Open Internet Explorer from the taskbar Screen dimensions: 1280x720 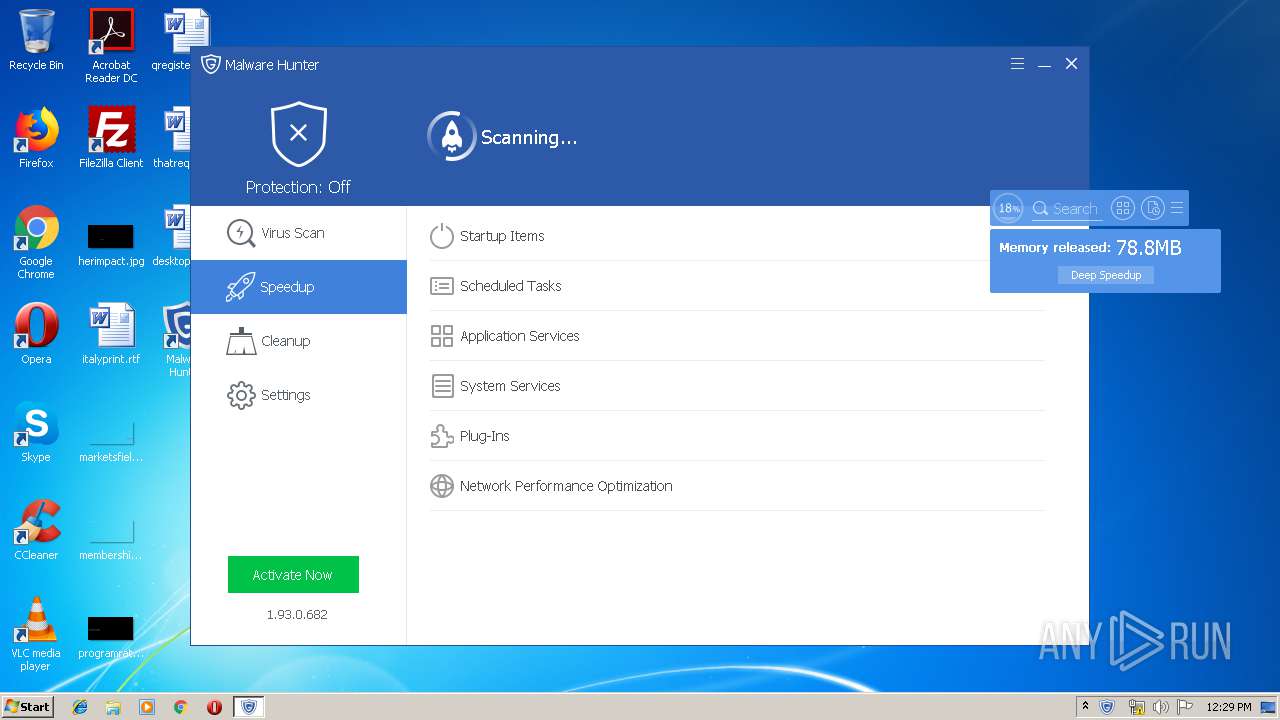(80, 707)
